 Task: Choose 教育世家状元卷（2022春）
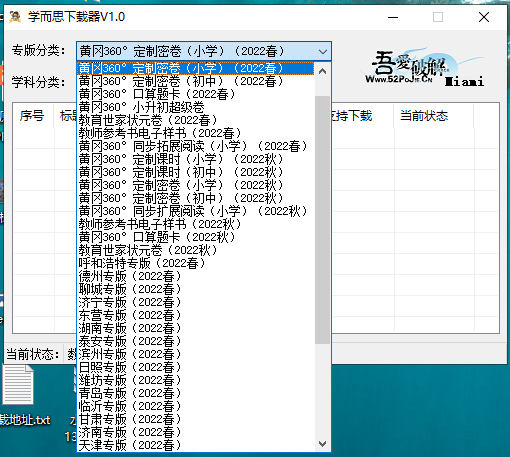pyautogui.click(x=196, y=120)
